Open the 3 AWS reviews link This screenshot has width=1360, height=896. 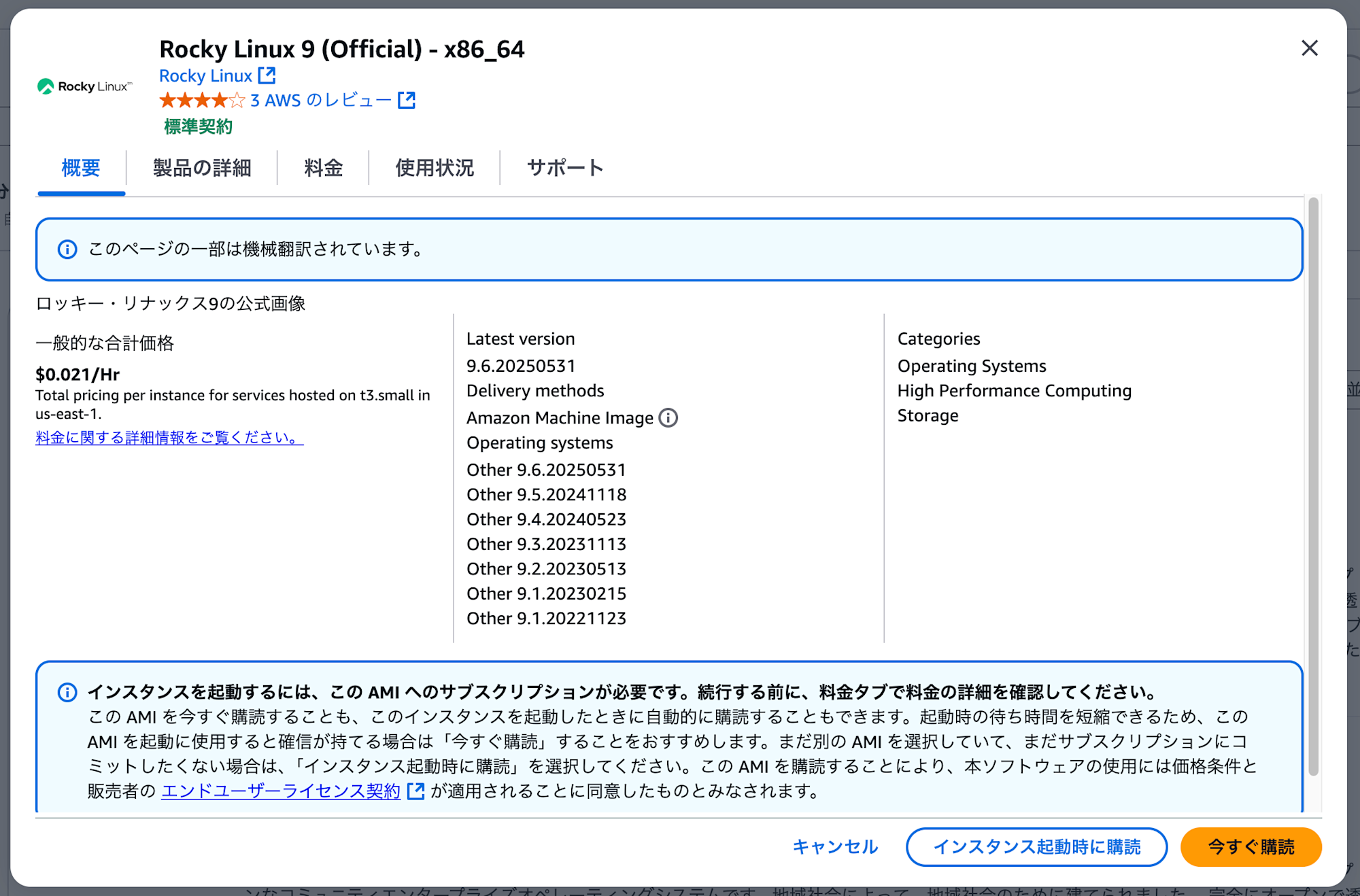coord(321,101)
